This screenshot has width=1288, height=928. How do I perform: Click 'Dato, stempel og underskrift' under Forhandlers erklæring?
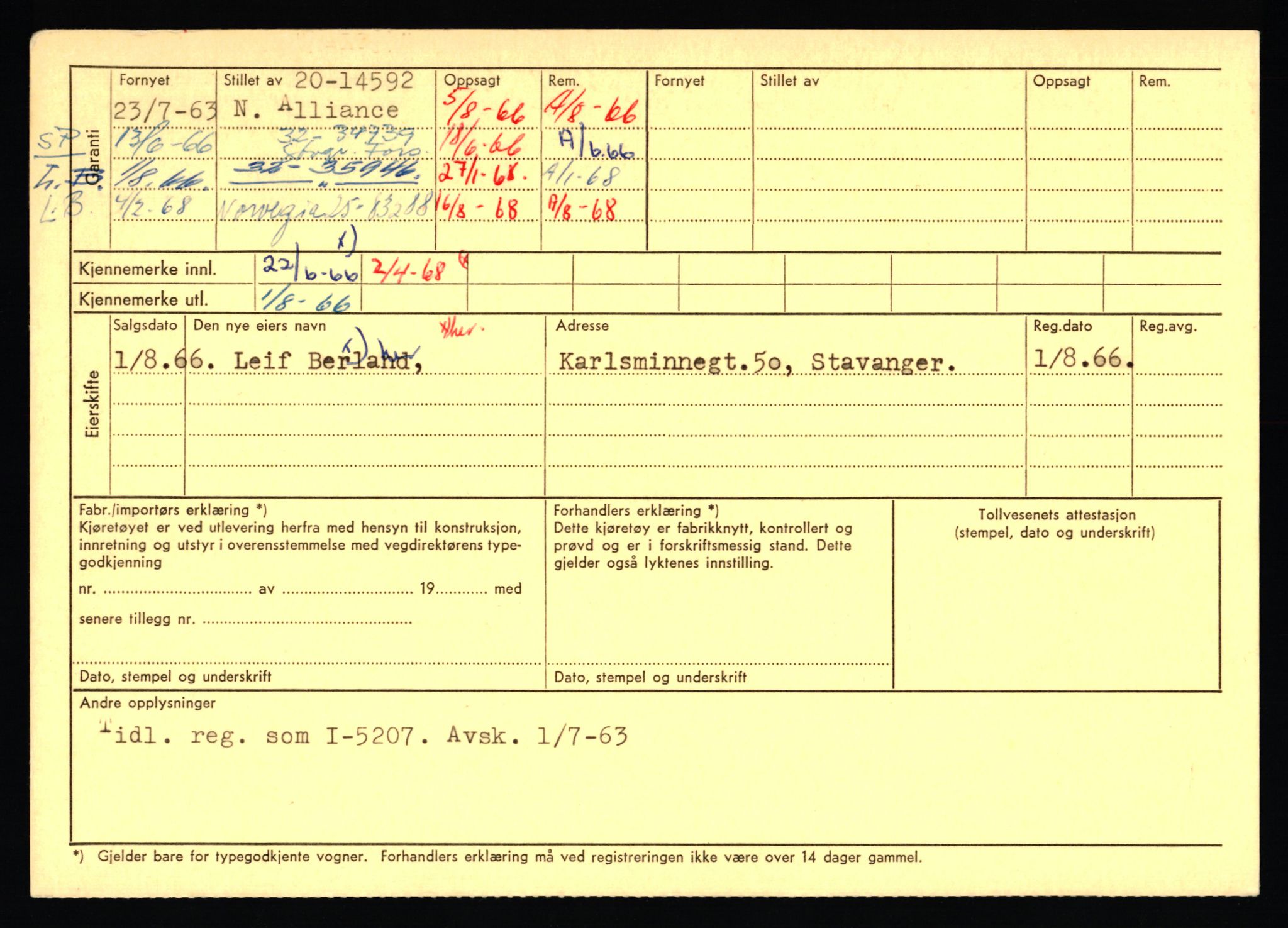(x=650, y=677)
